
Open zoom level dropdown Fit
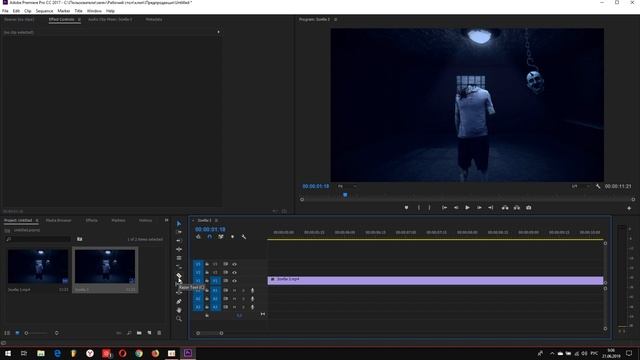click(347, 186)
